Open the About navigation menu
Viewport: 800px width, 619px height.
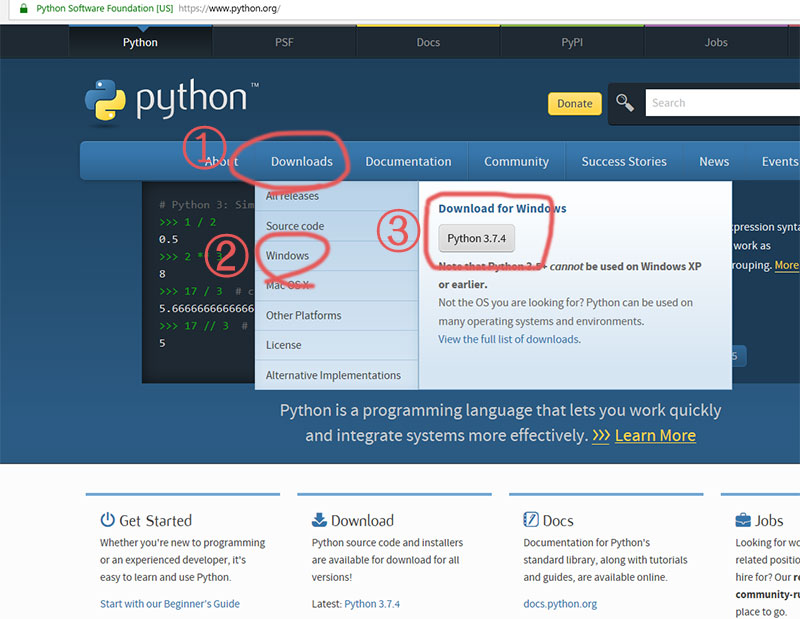click(x=221, y=161)
